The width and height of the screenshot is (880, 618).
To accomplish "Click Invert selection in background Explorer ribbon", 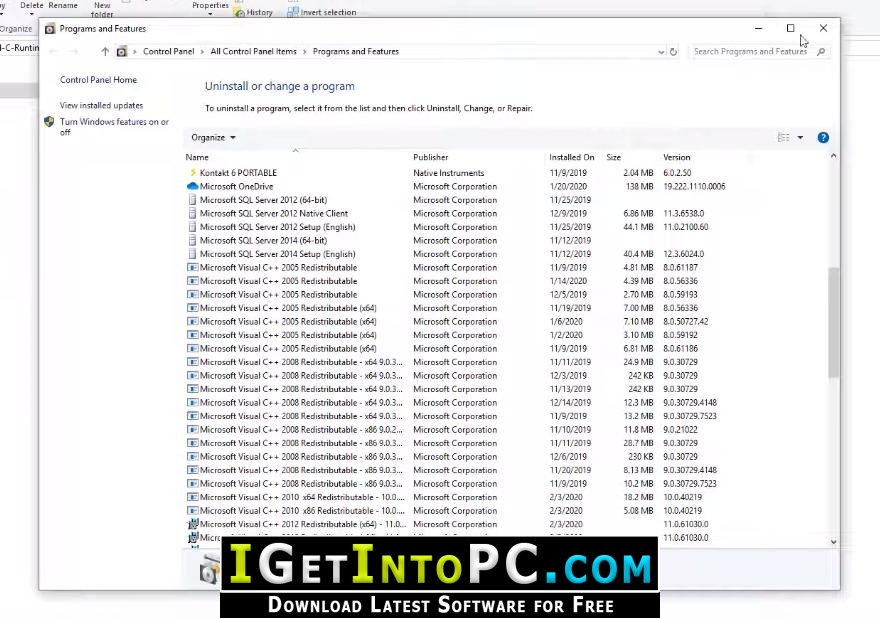I will (322, 12).
